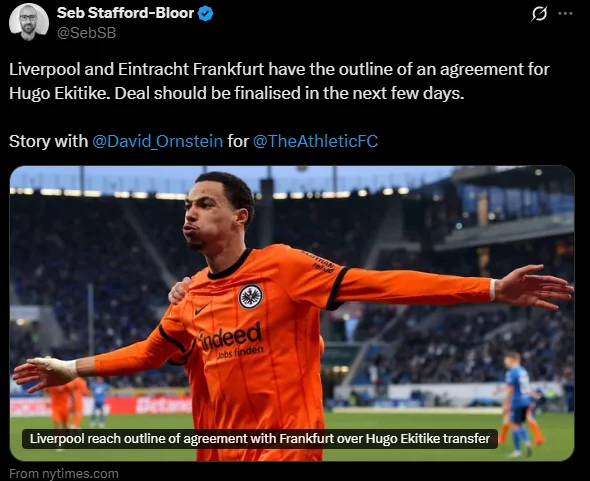
Task: Click the Indeed sponsor logo on the shirt
Action: click(x=230, y=339)
